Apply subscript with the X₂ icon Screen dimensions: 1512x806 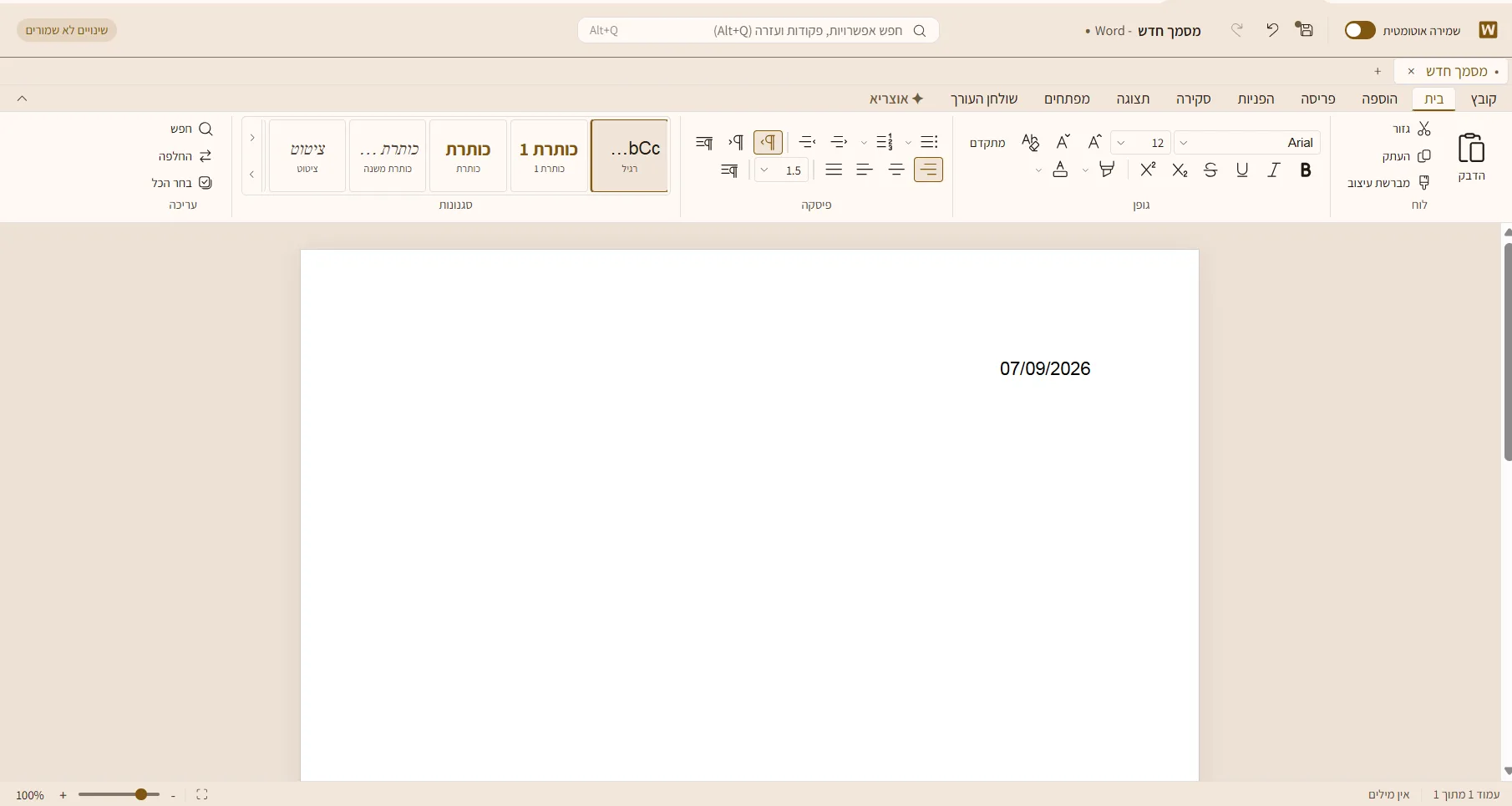point(1180,170)
